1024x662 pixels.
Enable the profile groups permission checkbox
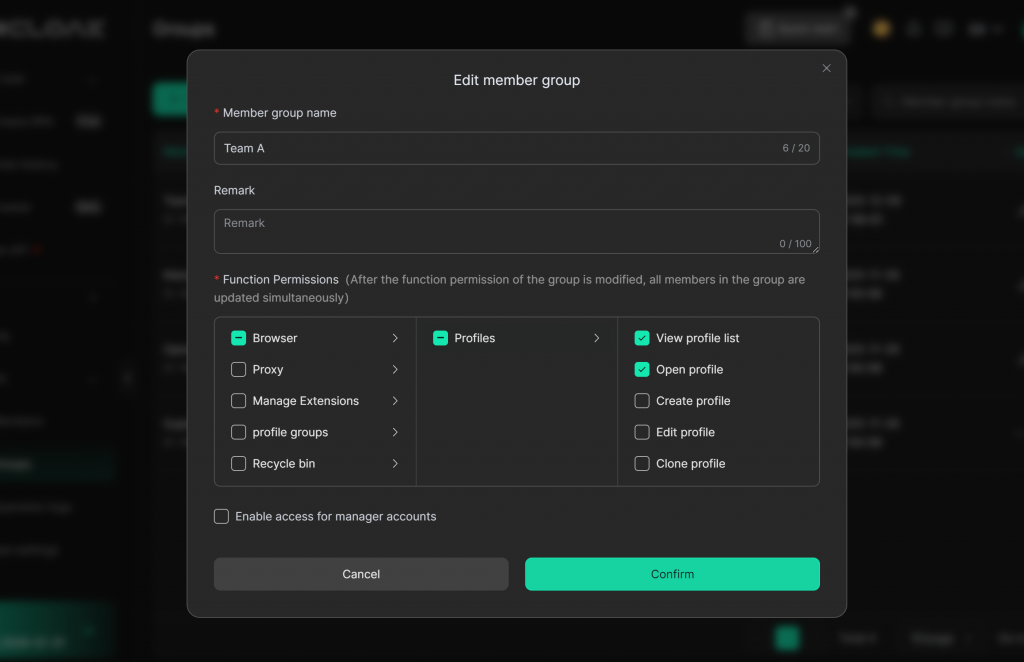[239, 432]
